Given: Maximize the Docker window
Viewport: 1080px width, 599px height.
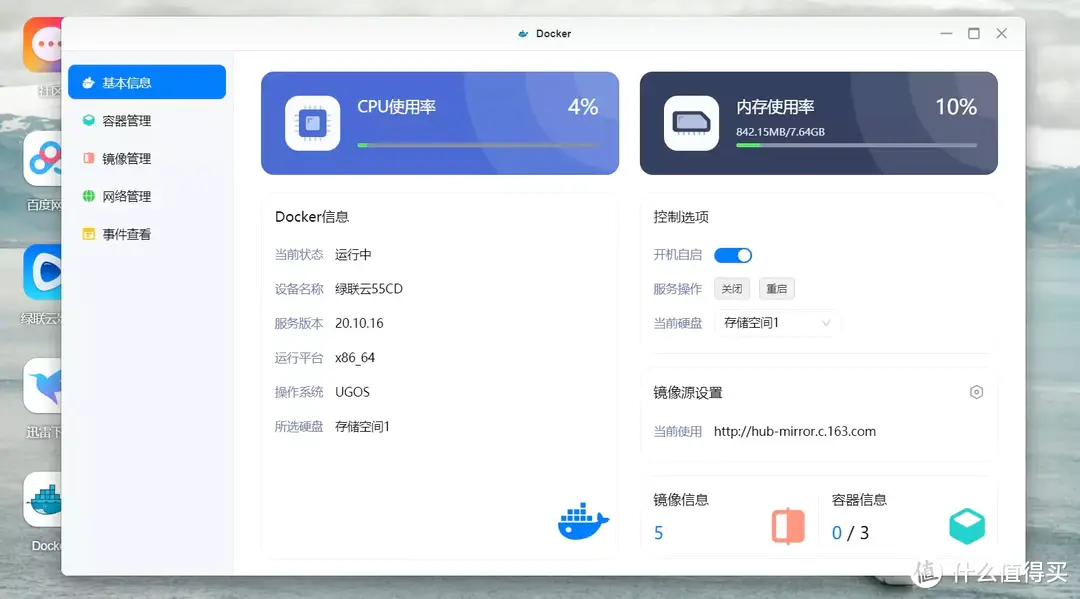Looking at the screenshot, I should click(974, 33).
